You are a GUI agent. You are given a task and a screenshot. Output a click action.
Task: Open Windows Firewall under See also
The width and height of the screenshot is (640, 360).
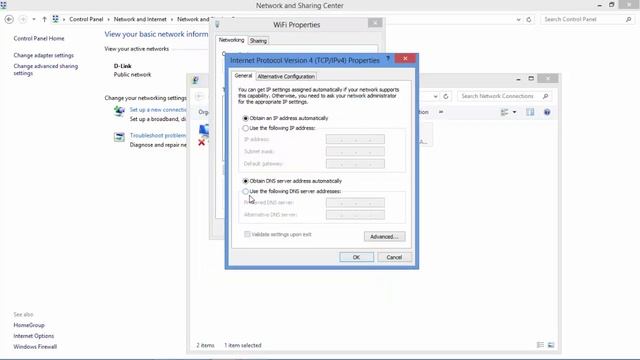(35, 347)
